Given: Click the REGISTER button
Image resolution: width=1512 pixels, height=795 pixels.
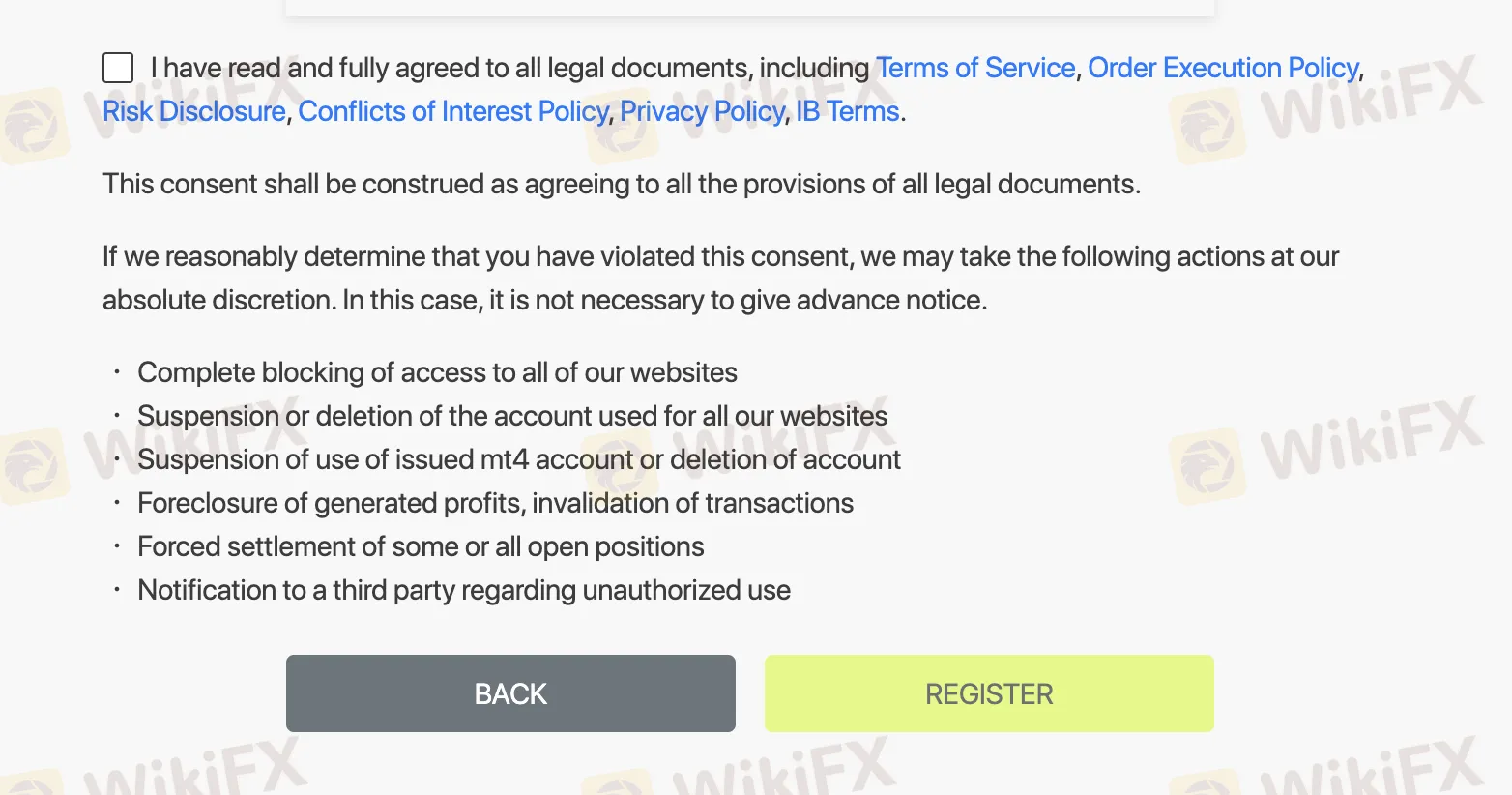Looking at the screenshot, I should tap(989, 693).
